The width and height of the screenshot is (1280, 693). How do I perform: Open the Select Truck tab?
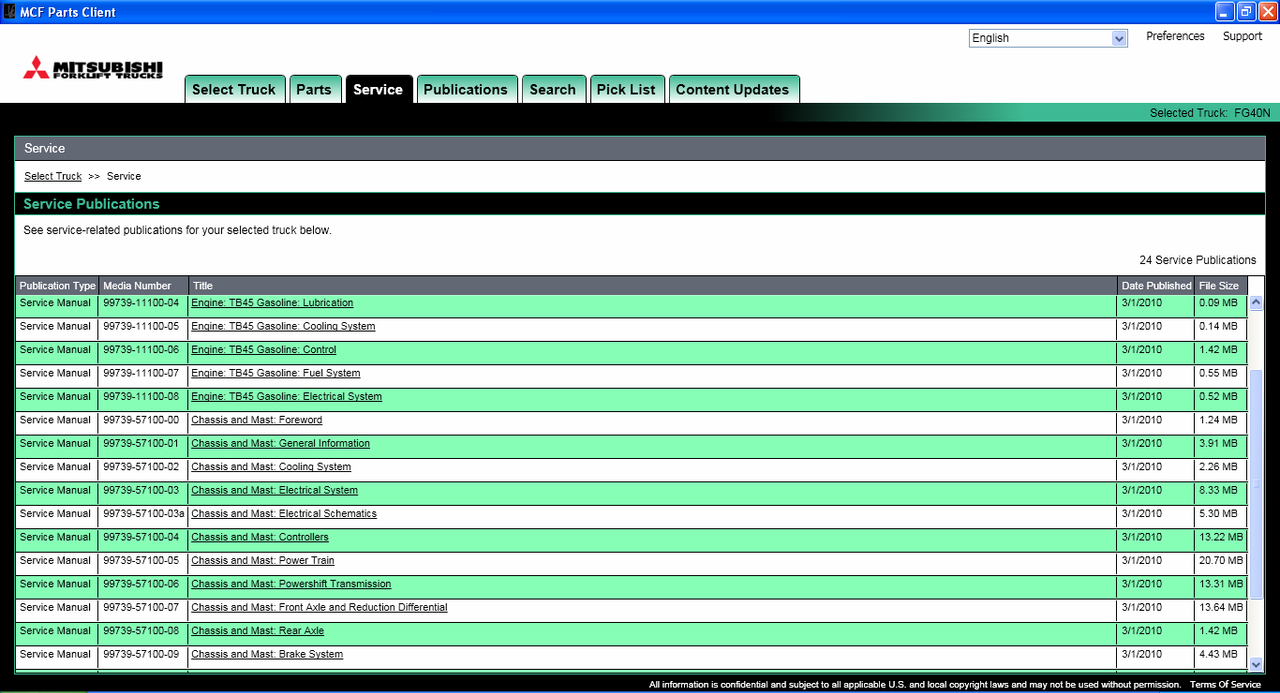pos(235,89)
